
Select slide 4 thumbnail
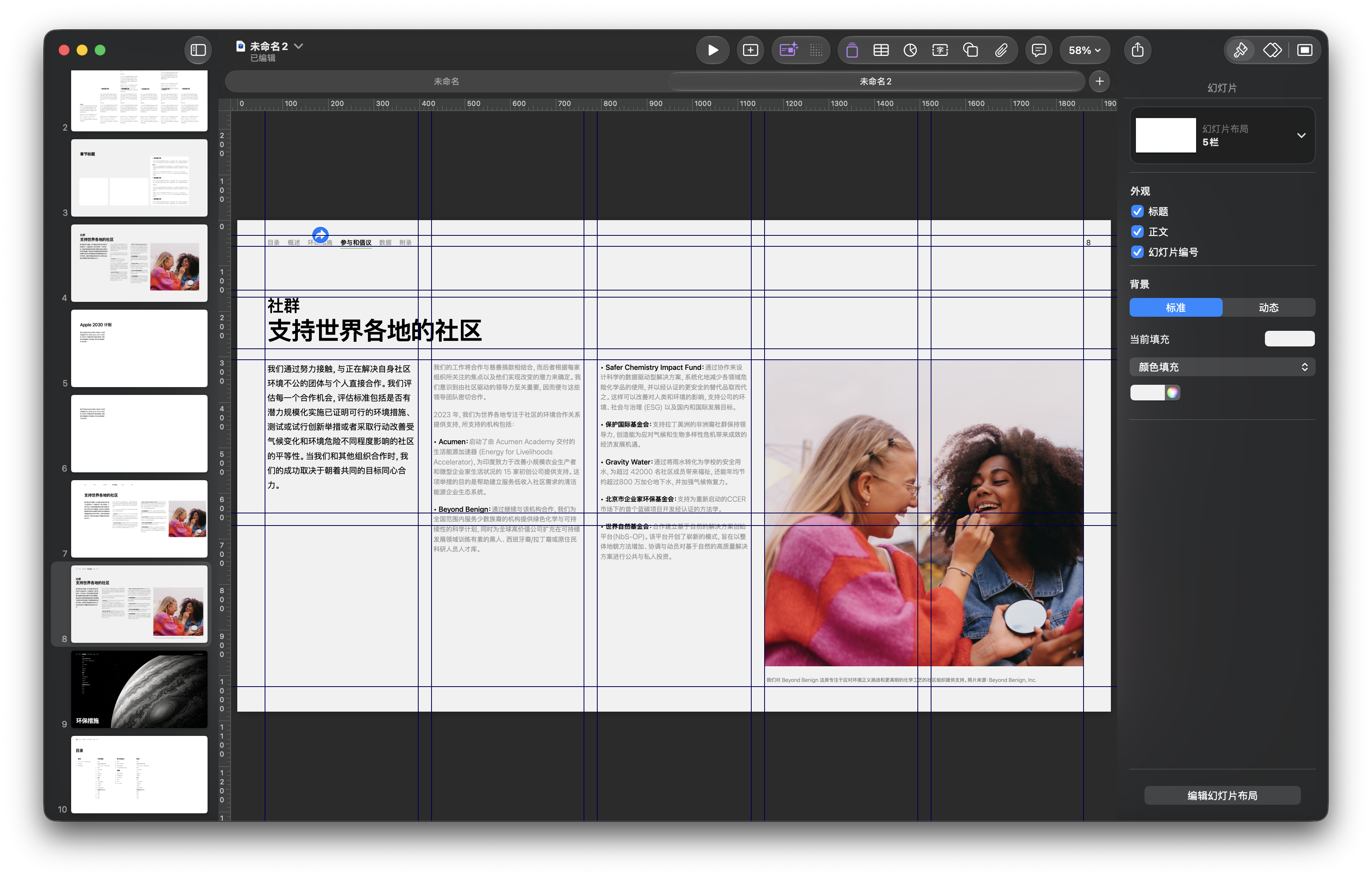click(139, 263)
